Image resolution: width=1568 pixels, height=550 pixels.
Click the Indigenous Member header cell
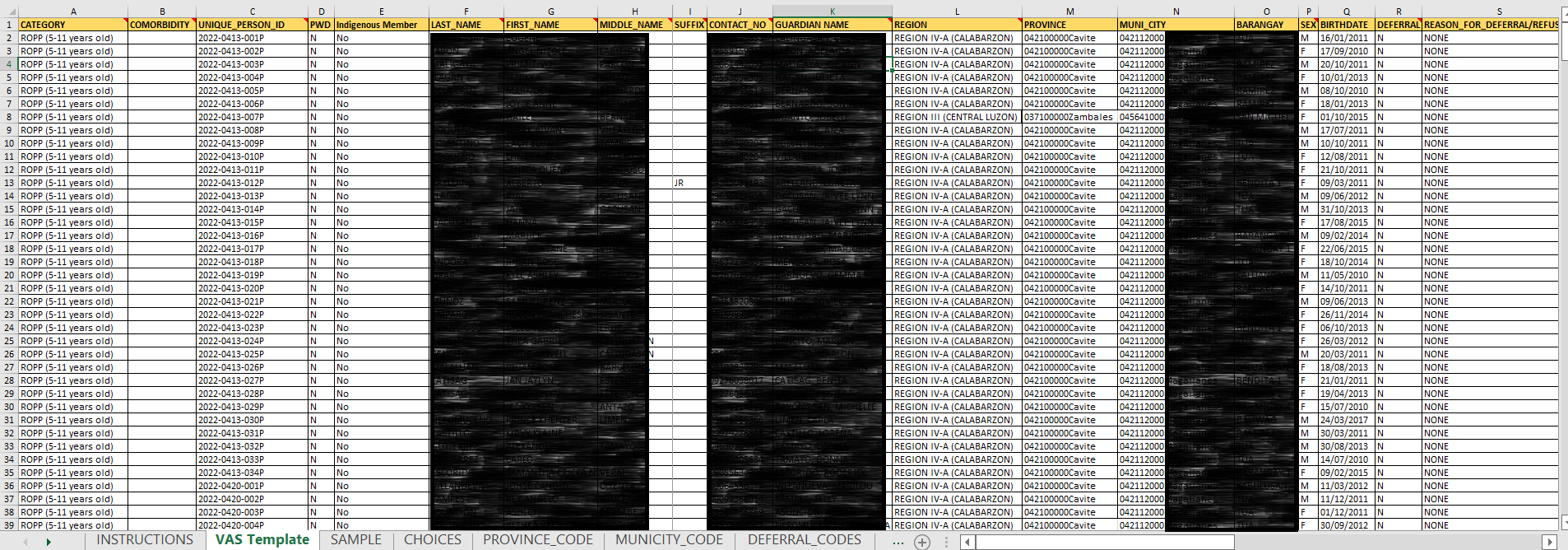pos(382,25)
